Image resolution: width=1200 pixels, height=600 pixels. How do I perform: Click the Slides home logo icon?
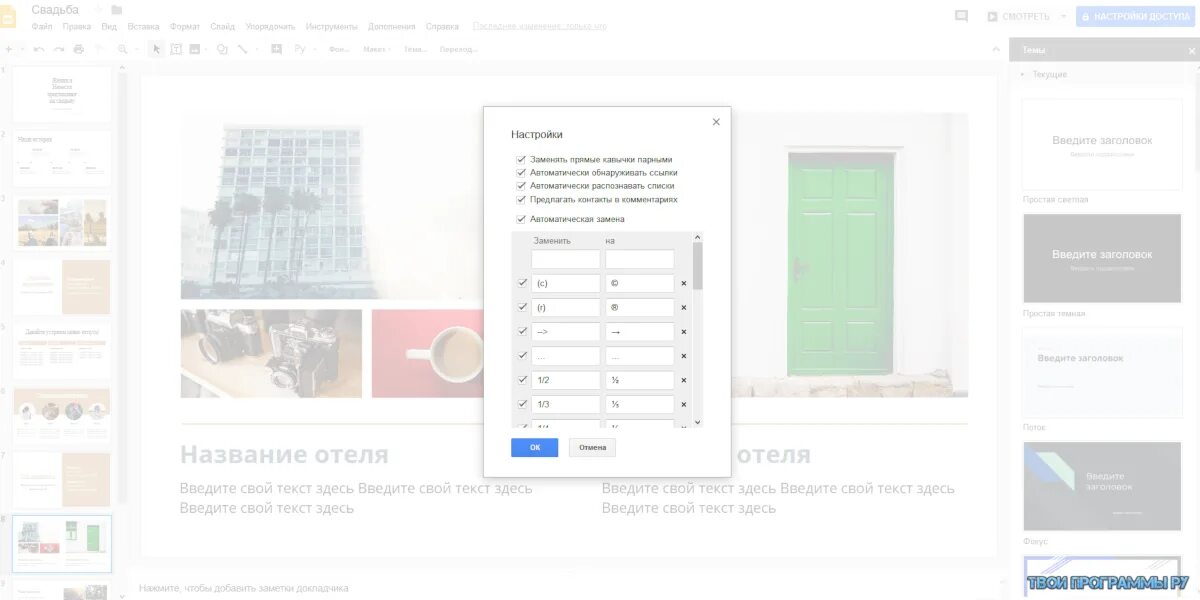pos(9,17)
